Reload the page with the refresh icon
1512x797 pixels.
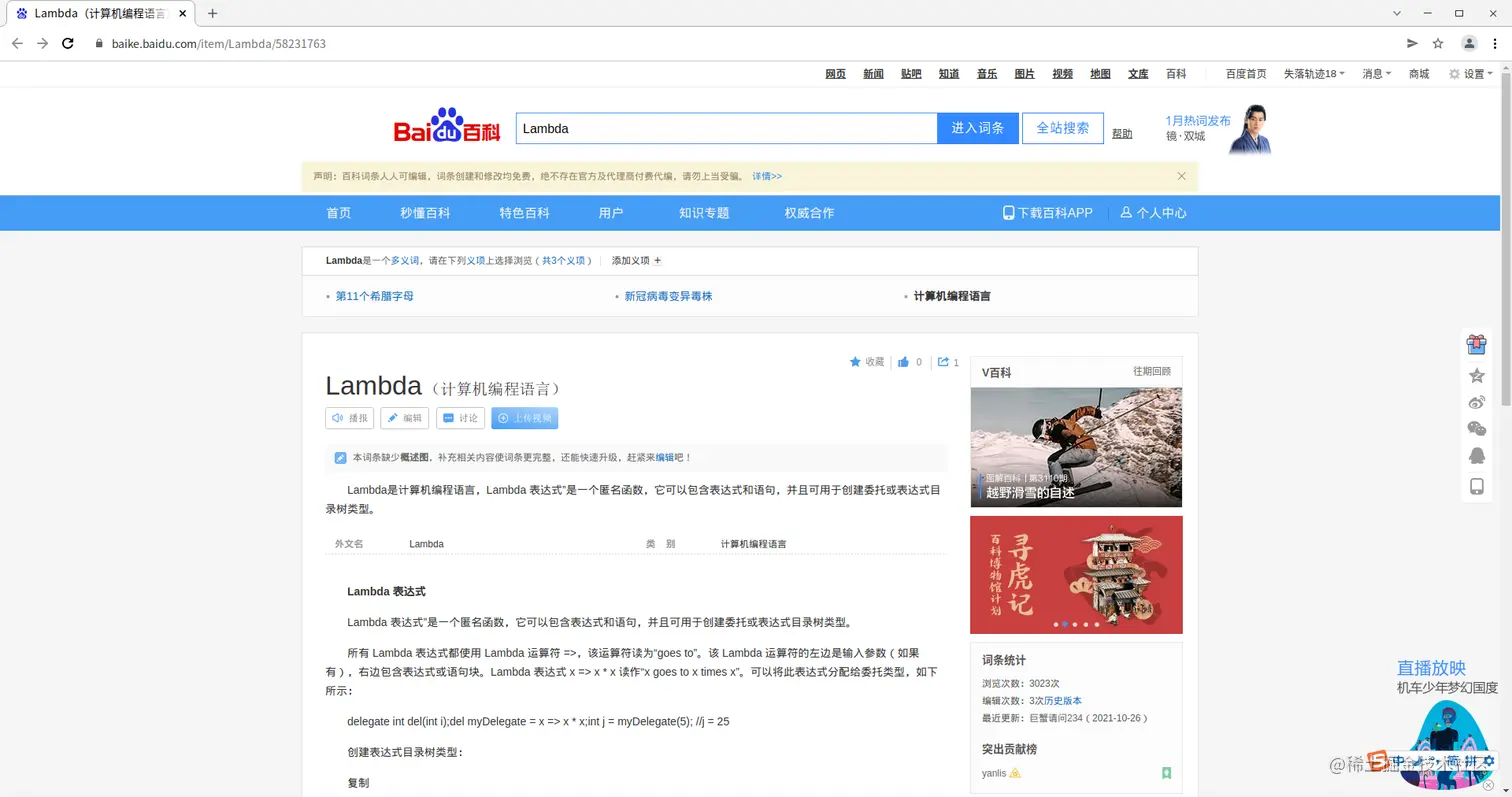pos(68,44)
